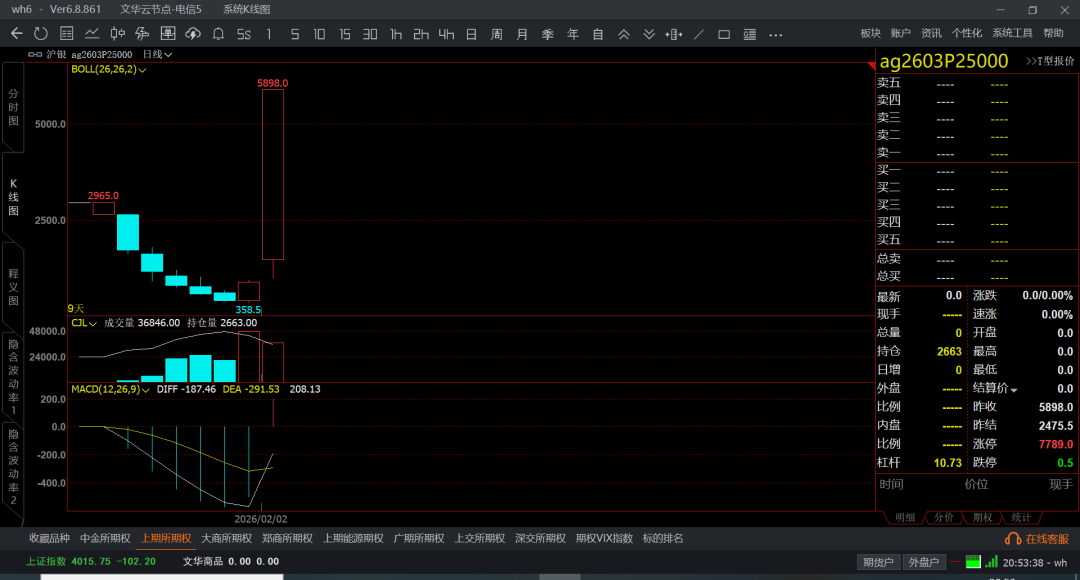Select the yearly (年) period
The image size is (1080, 580).
(572, 34)
